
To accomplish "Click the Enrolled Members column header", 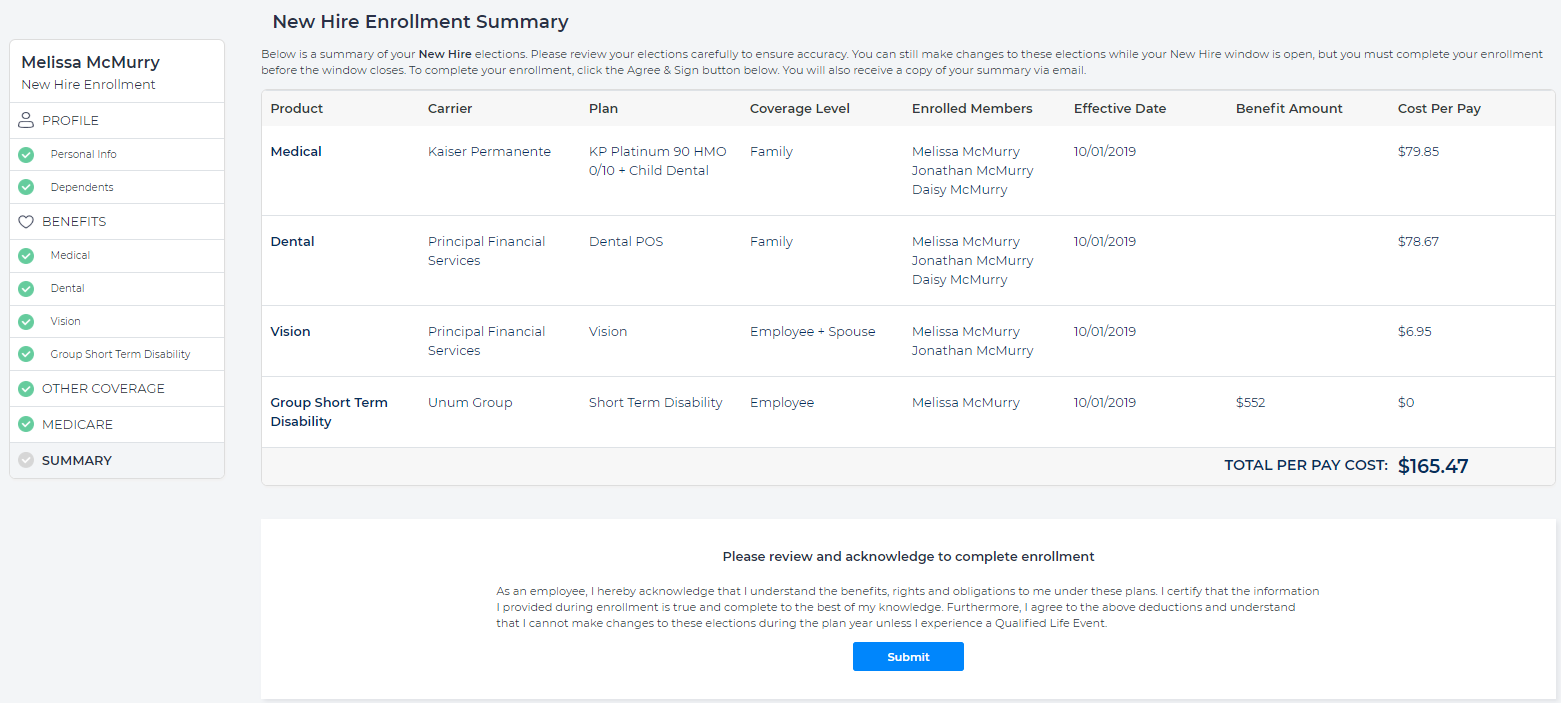I will click(972, 109).
